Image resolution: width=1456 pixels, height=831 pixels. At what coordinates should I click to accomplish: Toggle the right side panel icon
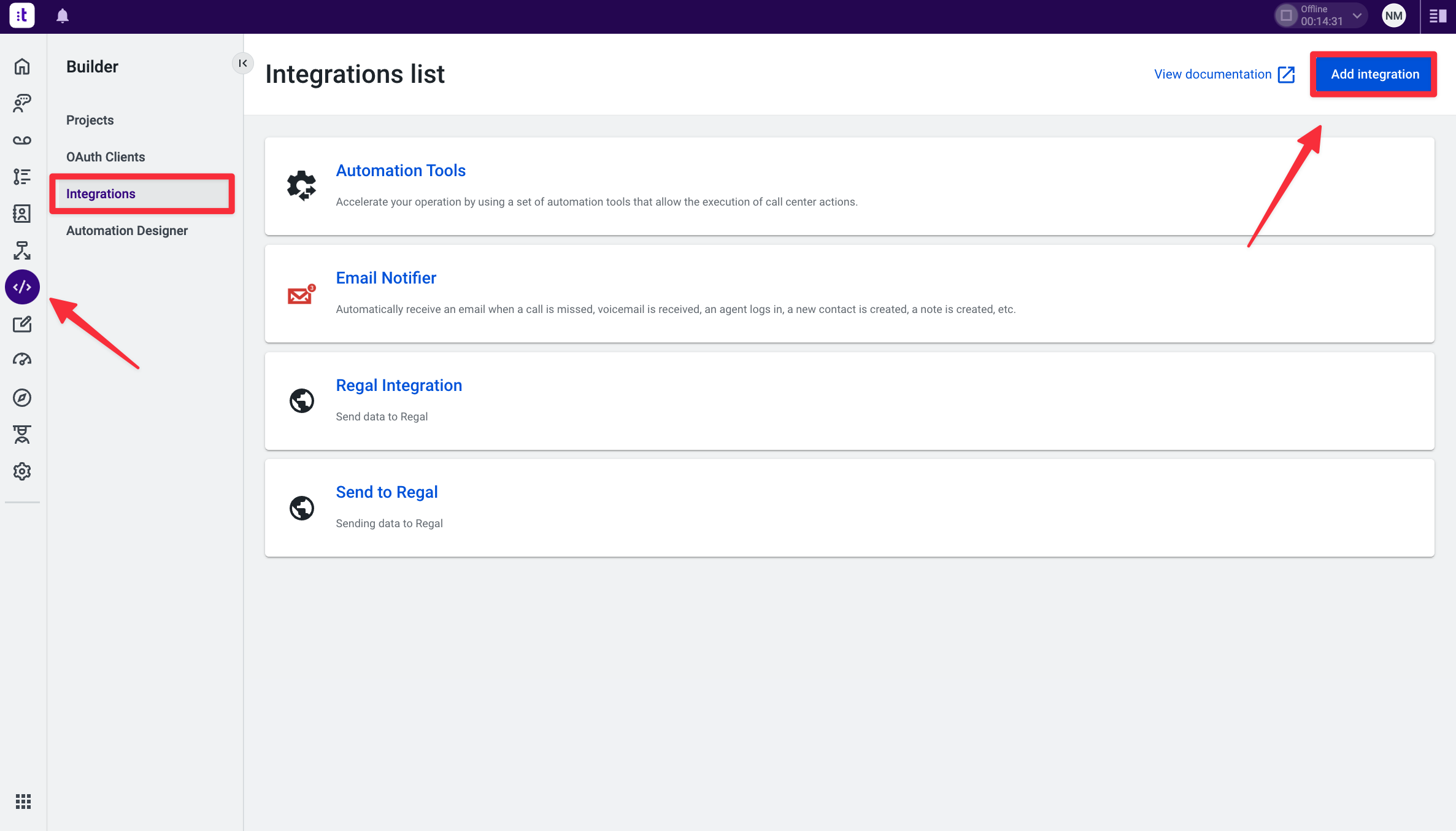click(1438, 16)
